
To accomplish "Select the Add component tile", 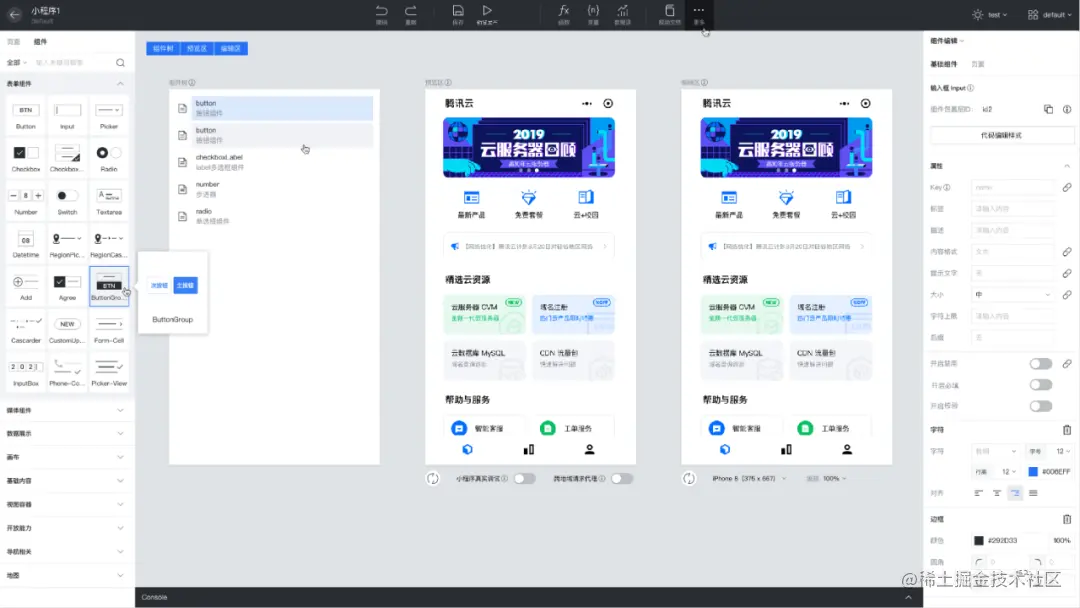I will point(25,287).
